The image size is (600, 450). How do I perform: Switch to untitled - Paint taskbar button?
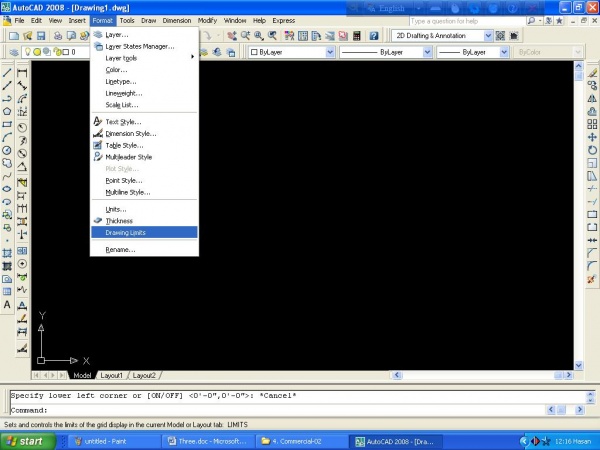click(112, 441)
